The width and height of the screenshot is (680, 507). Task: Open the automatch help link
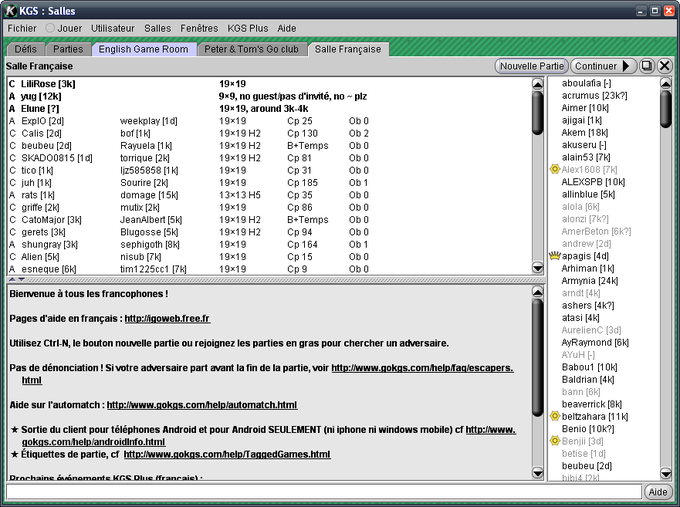[202, 405]
